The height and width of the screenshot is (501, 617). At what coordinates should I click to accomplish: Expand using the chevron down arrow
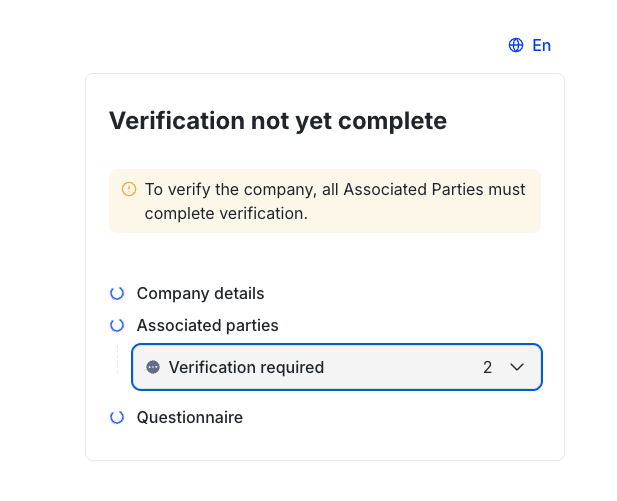517,367
